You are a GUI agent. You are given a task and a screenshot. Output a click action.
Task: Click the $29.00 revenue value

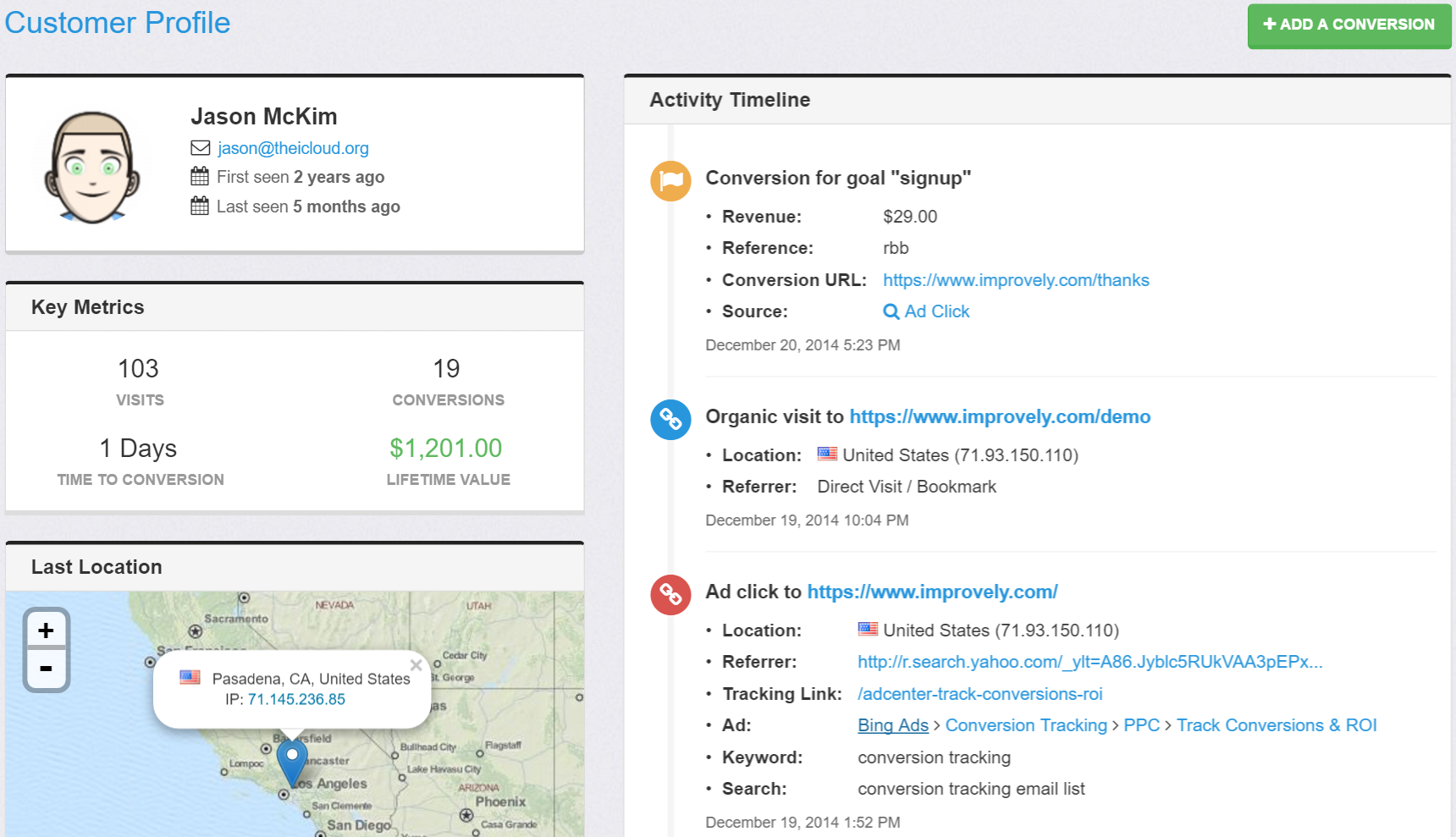(910, 217)
